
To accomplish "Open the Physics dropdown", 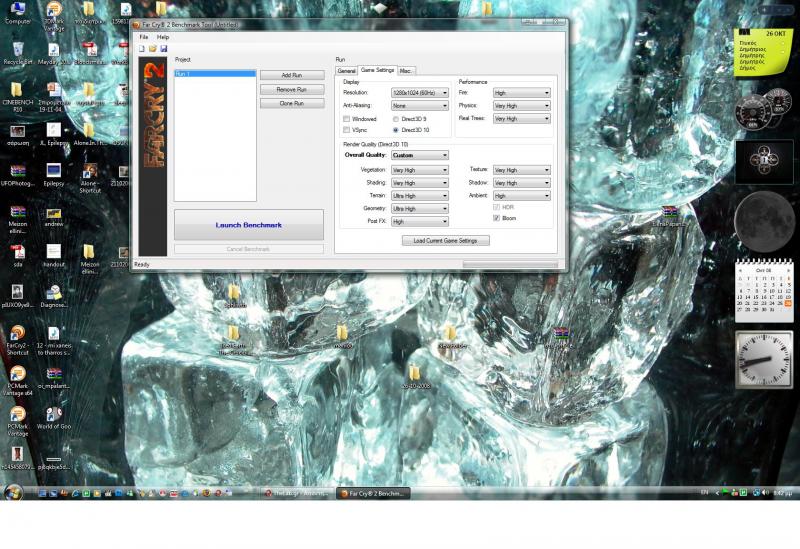I will (x=521, y=106).
